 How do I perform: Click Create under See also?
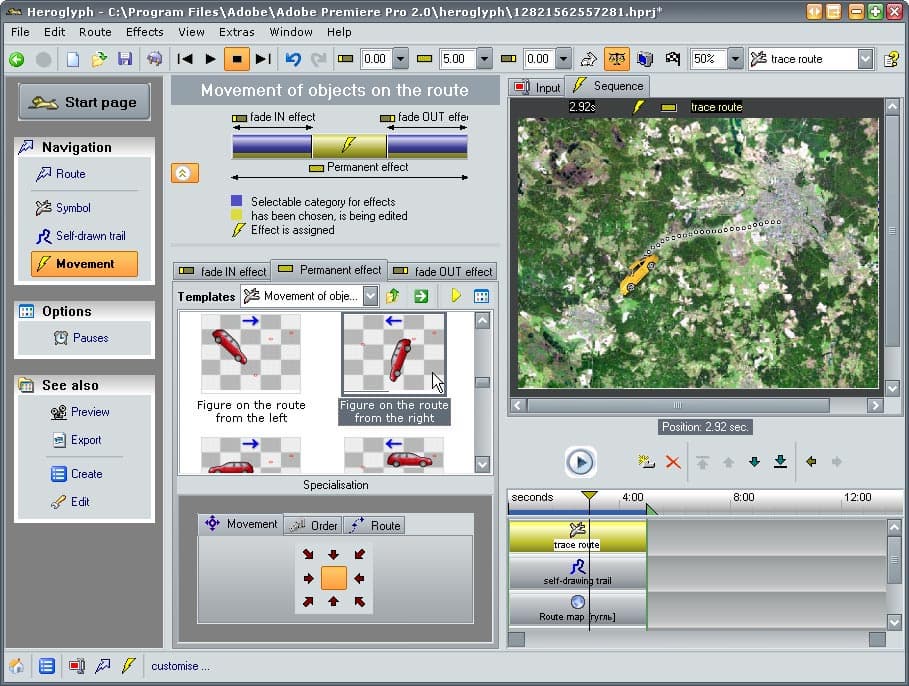point(77,474)
